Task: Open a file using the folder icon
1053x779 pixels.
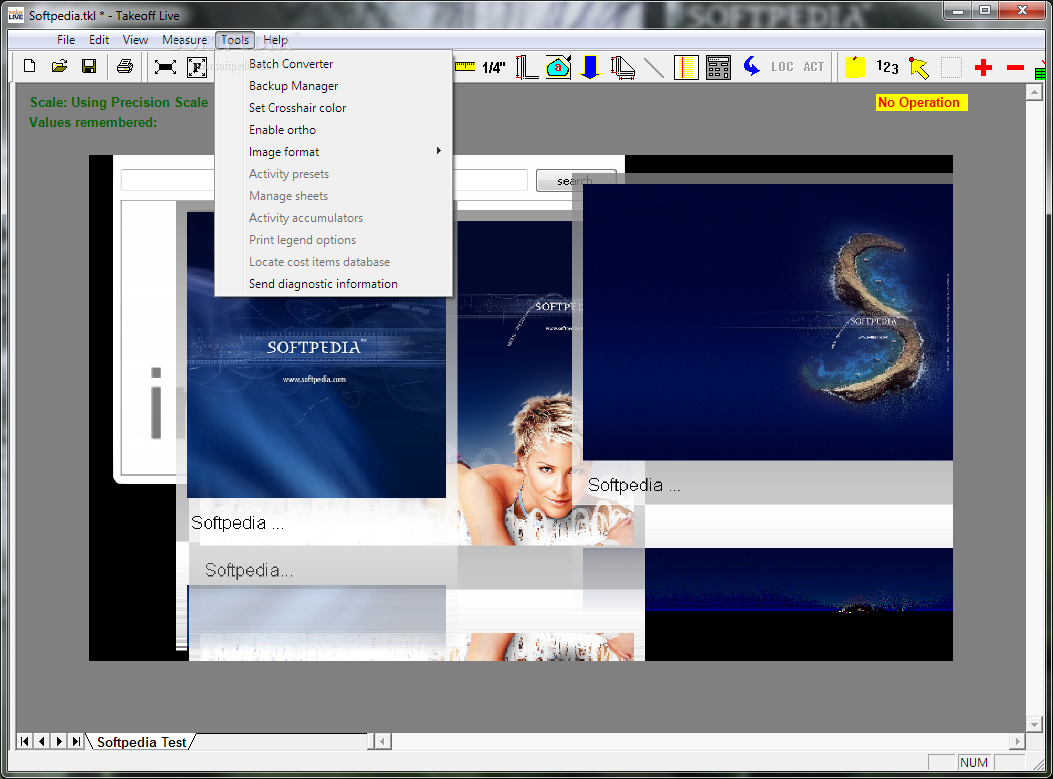Action: (x=59, y=66)
